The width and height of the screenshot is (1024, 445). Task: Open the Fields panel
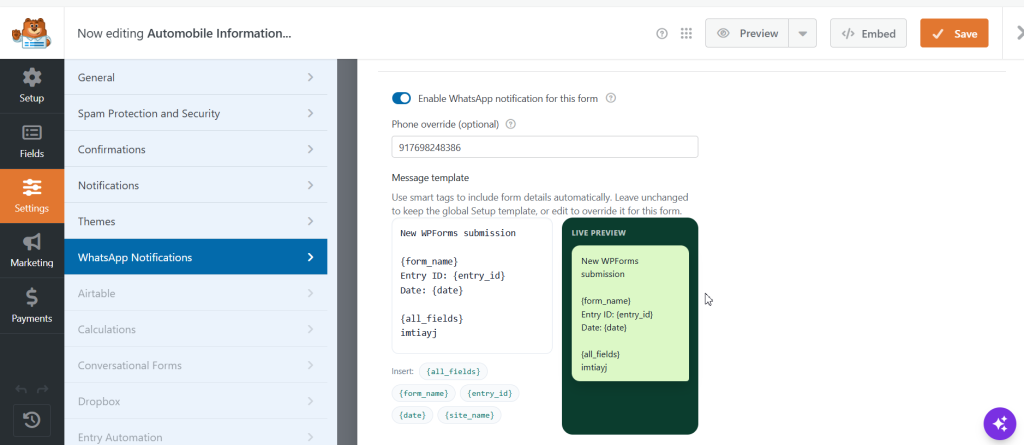[32, 141]
